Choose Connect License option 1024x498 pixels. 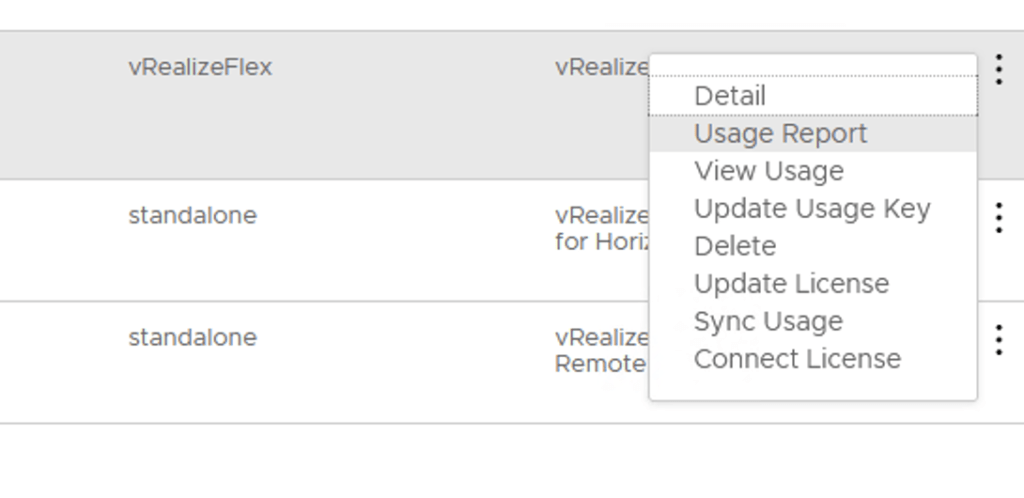797,359
